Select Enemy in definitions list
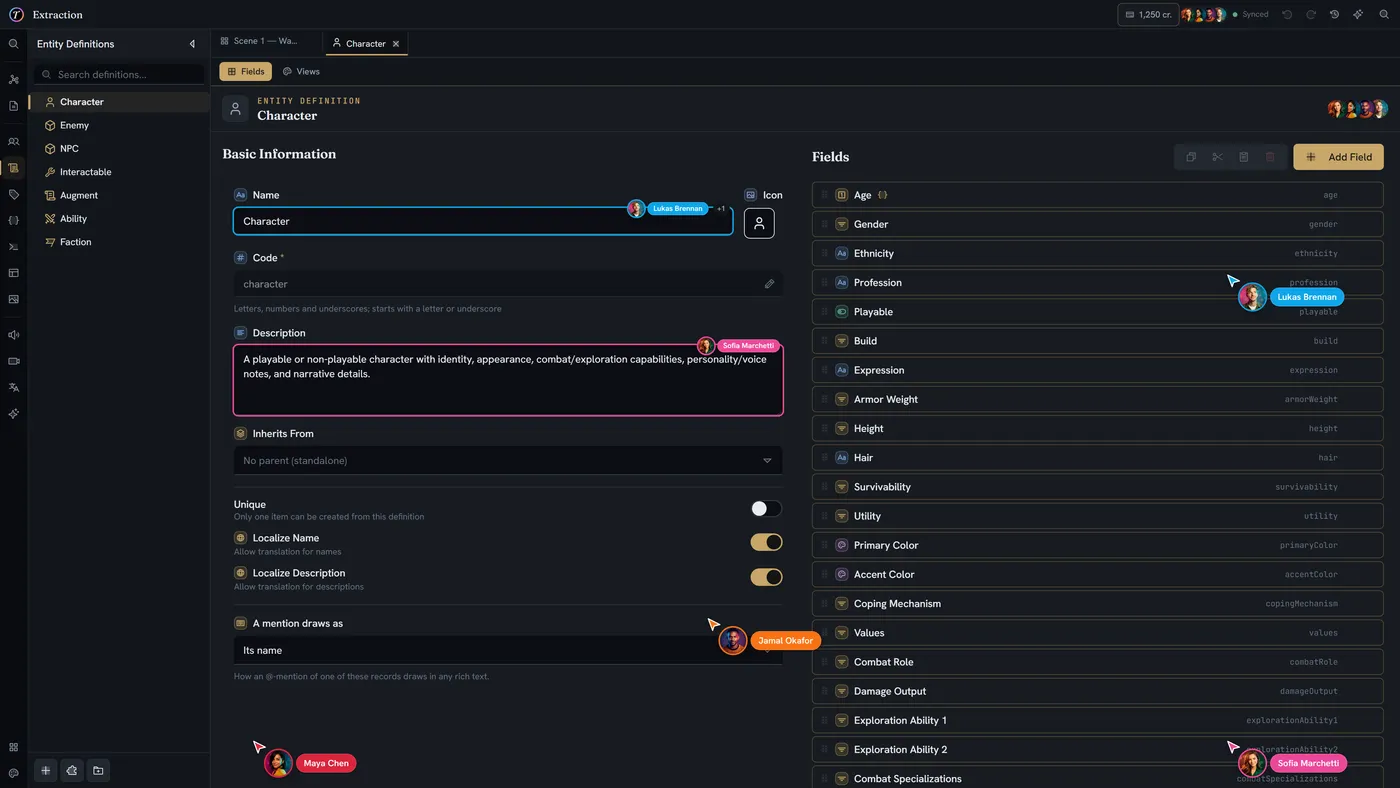 tap(119, 125)
